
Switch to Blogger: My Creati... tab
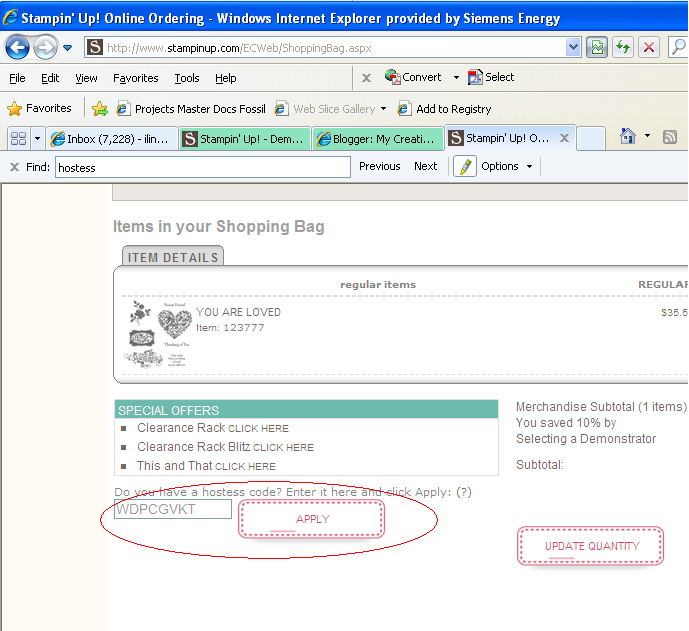[x=377, y=139]
